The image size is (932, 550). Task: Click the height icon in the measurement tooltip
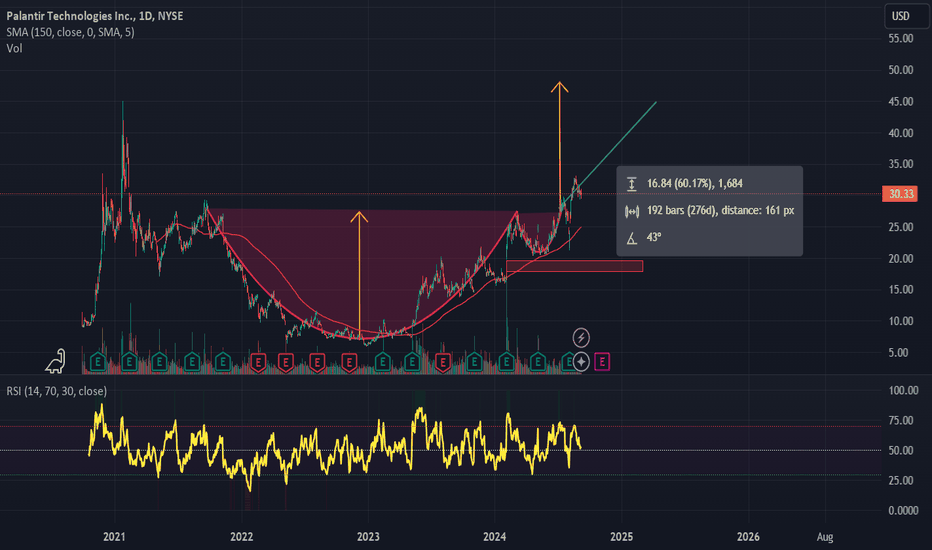pos(632,184)
